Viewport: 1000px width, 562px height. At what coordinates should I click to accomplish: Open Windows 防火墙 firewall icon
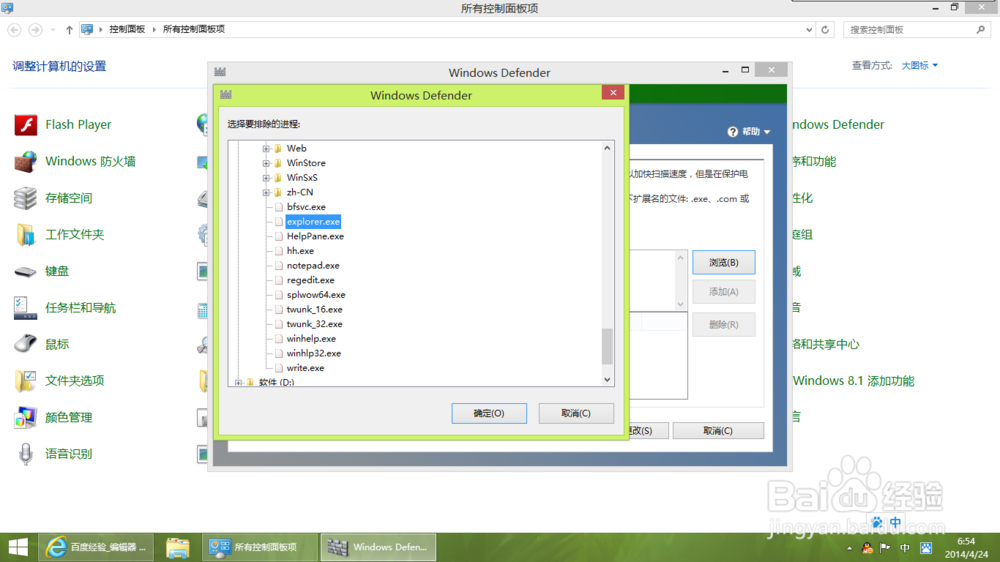26,161
